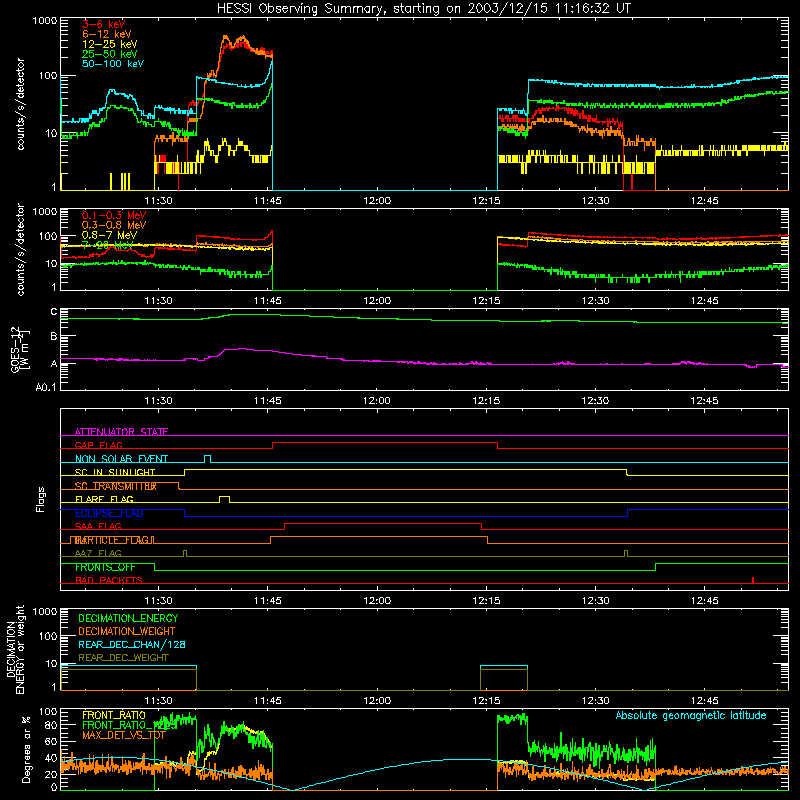Select the GAP_FLAG label

pyautogui.click(x=98, y=445)
